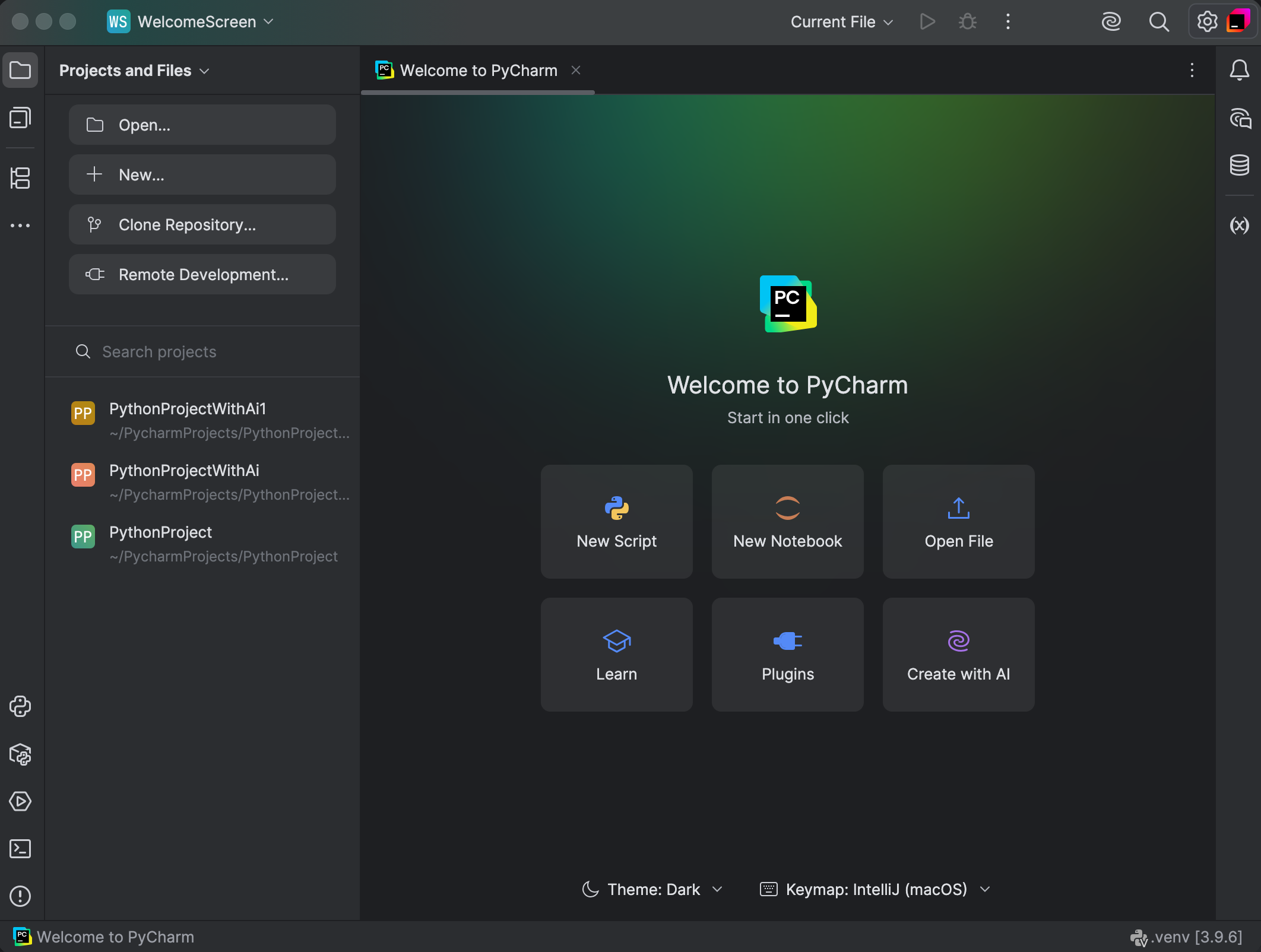The image size is (1261, 952).
Task: Open IDE settings gear icon
Action: [1207, 22]
